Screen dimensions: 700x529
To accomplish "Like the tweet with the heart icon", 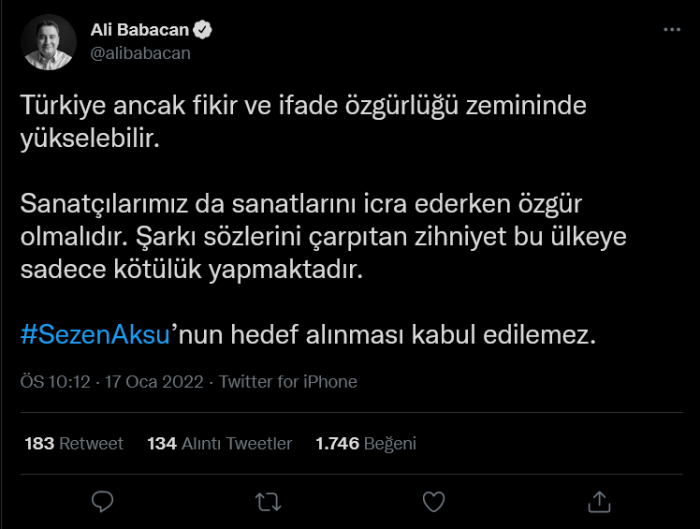I will [433, 500].
